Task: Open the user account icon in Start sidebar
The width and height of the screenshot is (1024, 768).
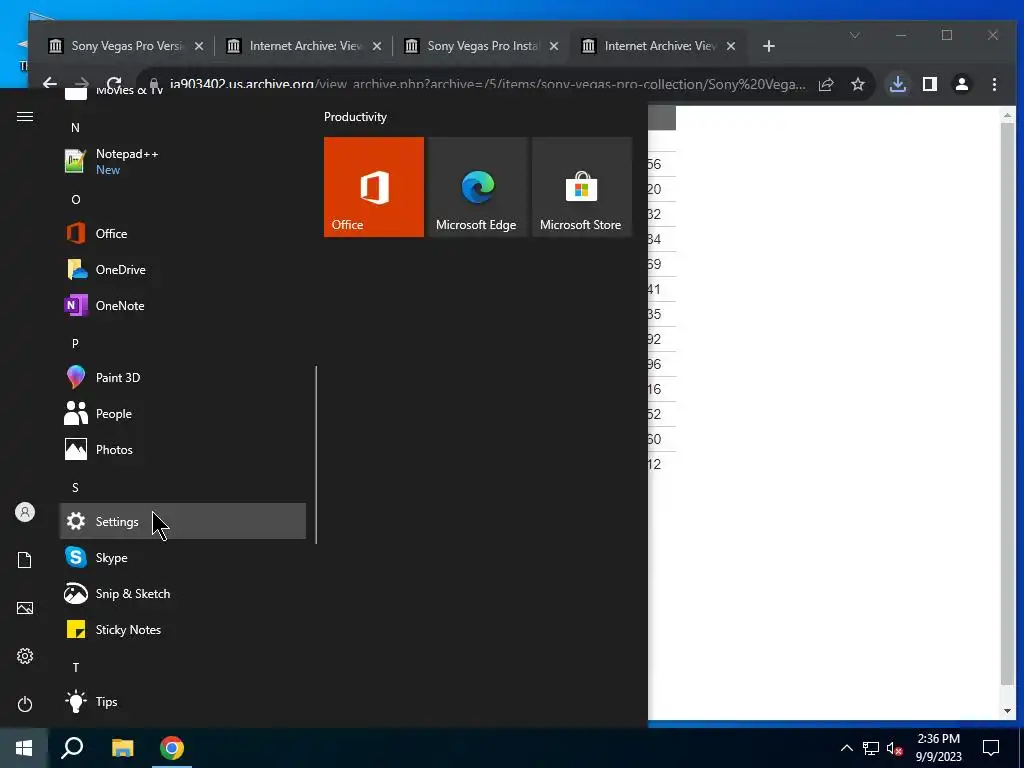Action: [x=25, y=512]
